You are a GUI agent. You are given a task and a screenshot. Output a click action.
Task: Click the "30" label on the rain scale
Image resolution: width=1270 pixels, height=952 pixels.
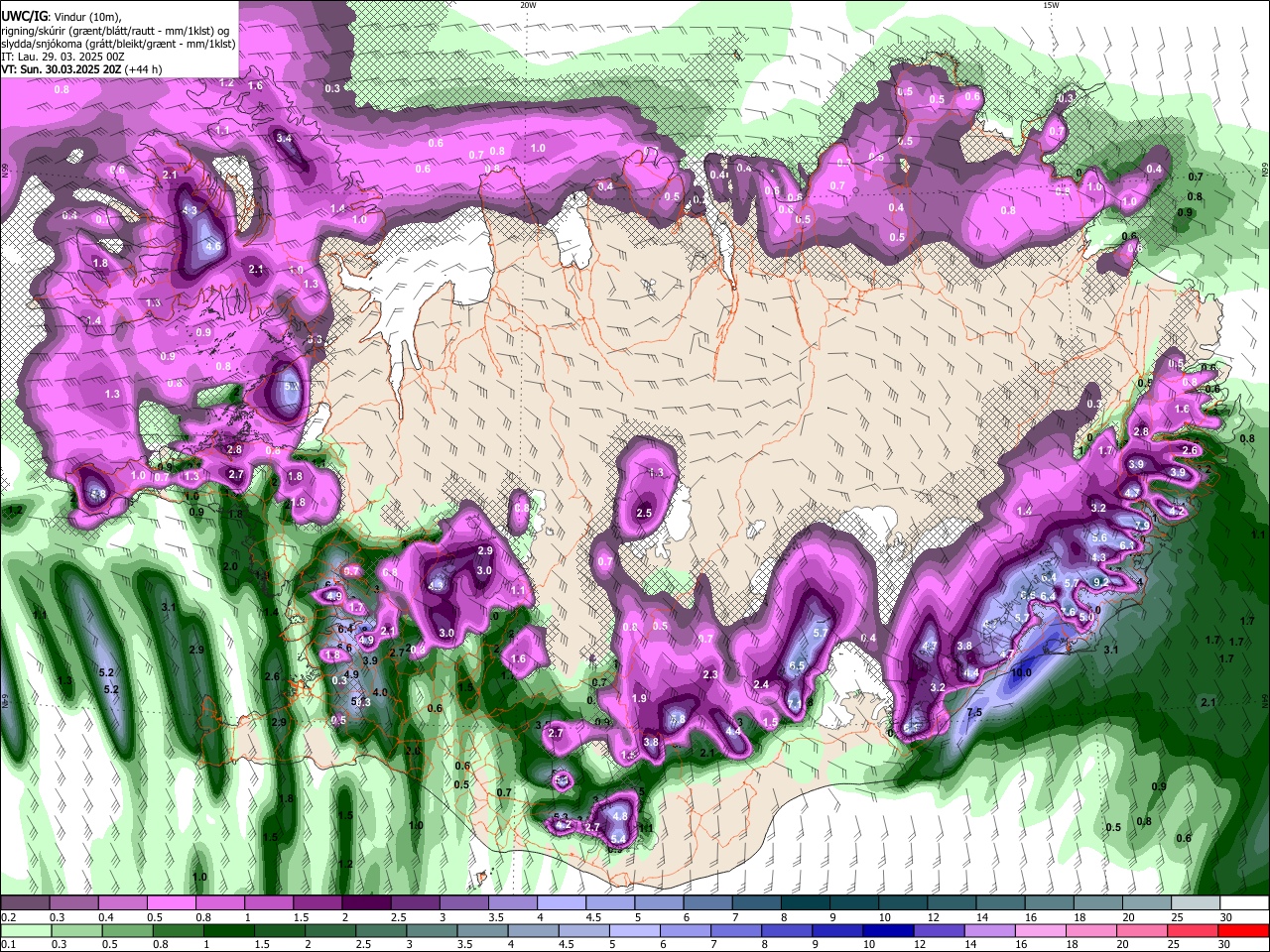click(1223, 944)
